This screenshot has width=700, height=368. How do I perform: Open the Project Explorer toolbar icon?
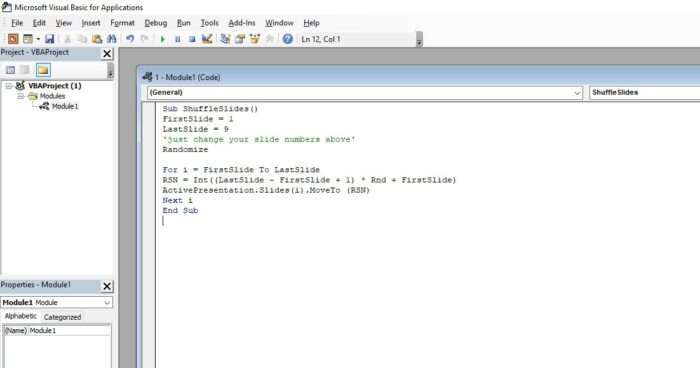225,39
